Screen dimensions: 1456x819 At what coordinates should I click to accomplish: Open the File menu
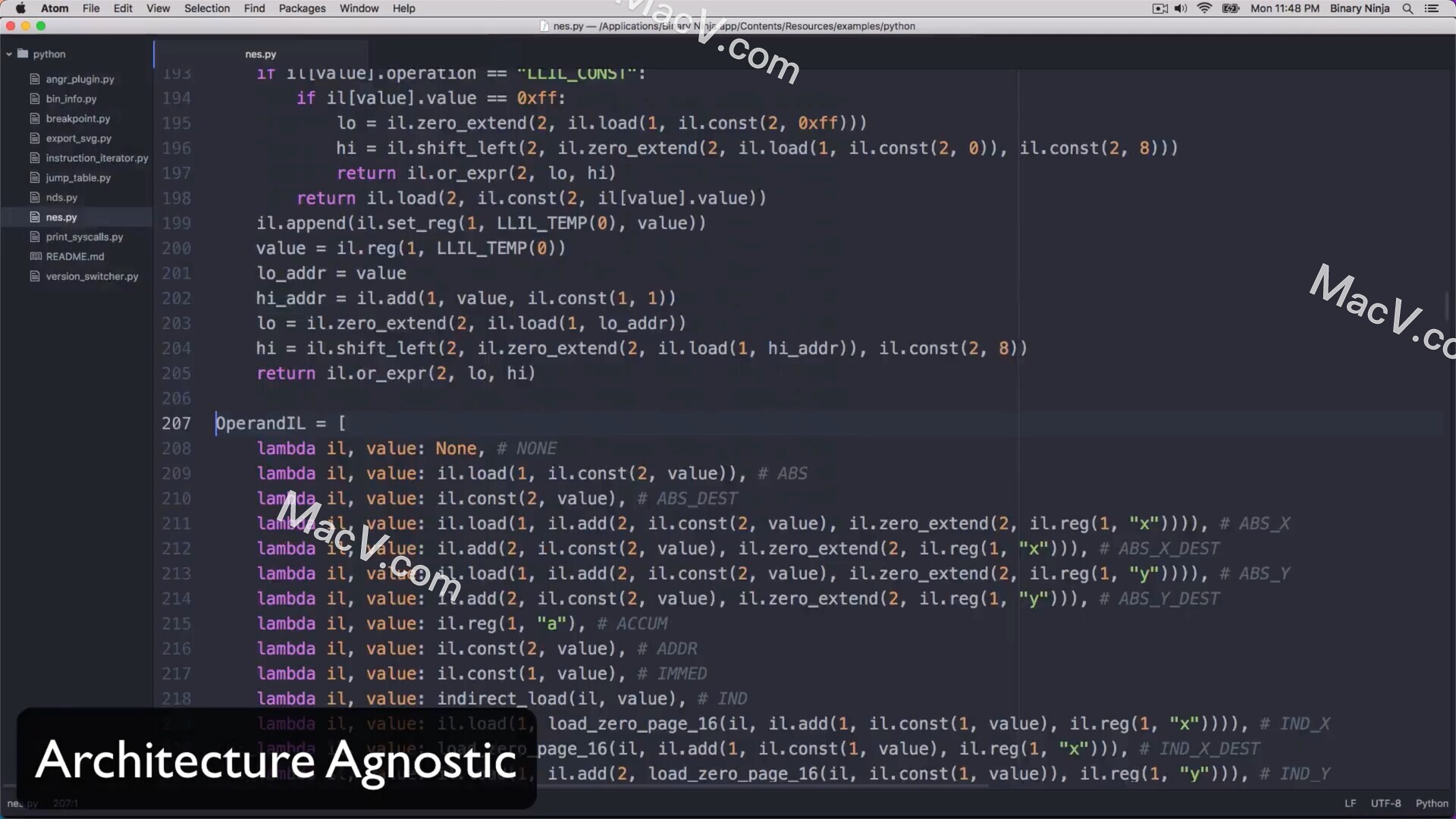point(91,8)
